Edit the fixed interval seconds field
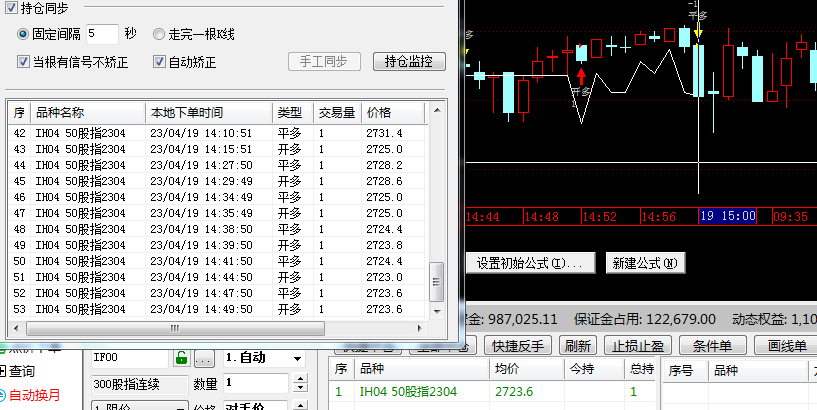 point(102,34)
